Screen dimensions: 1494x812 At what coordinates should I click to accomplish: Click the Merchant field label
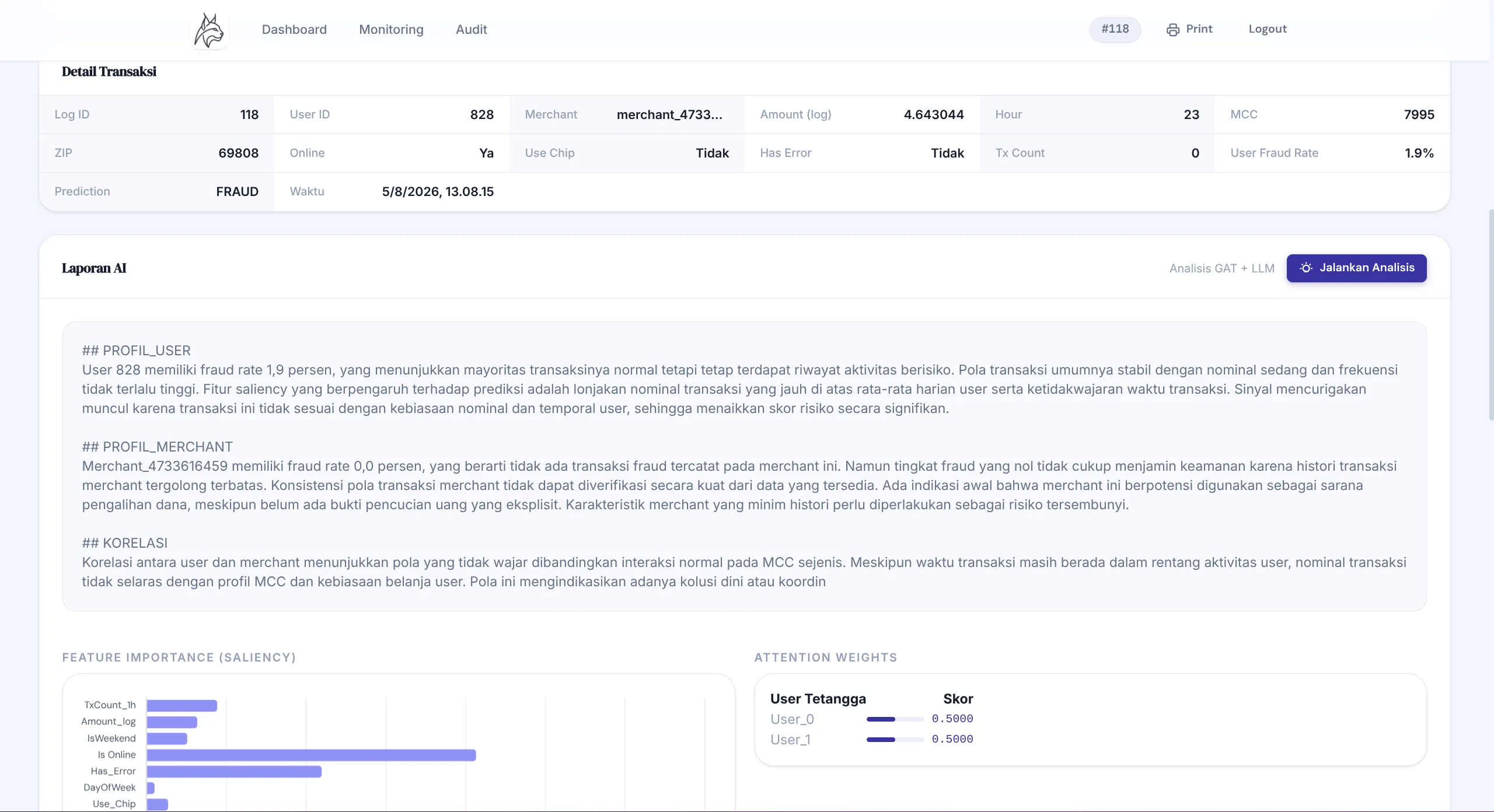pos(550,114)
